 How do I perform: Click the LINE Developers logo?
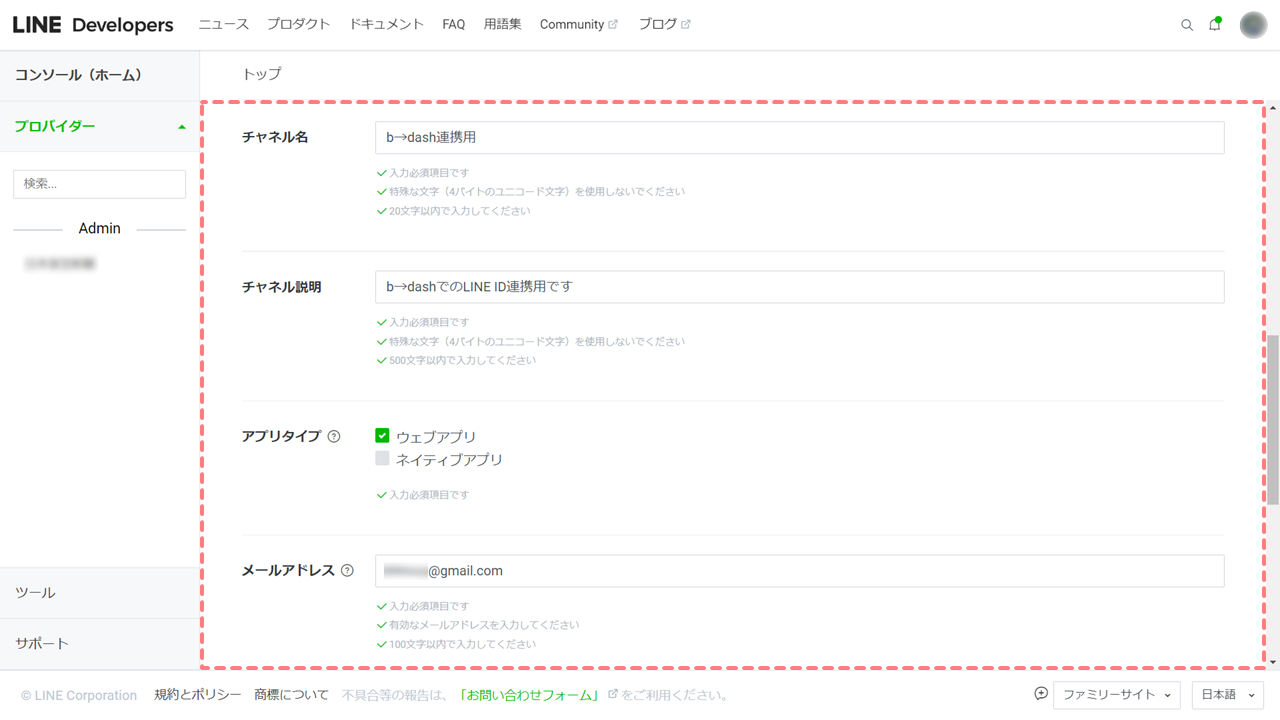pos(93,25)
